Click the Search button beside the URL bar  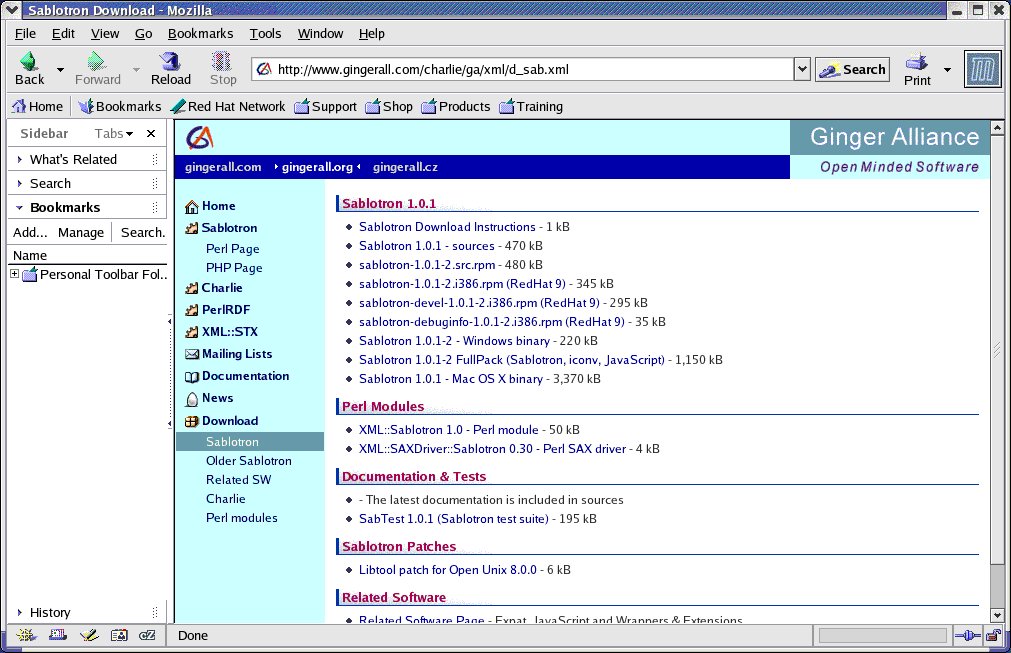[x=852, y=70]
